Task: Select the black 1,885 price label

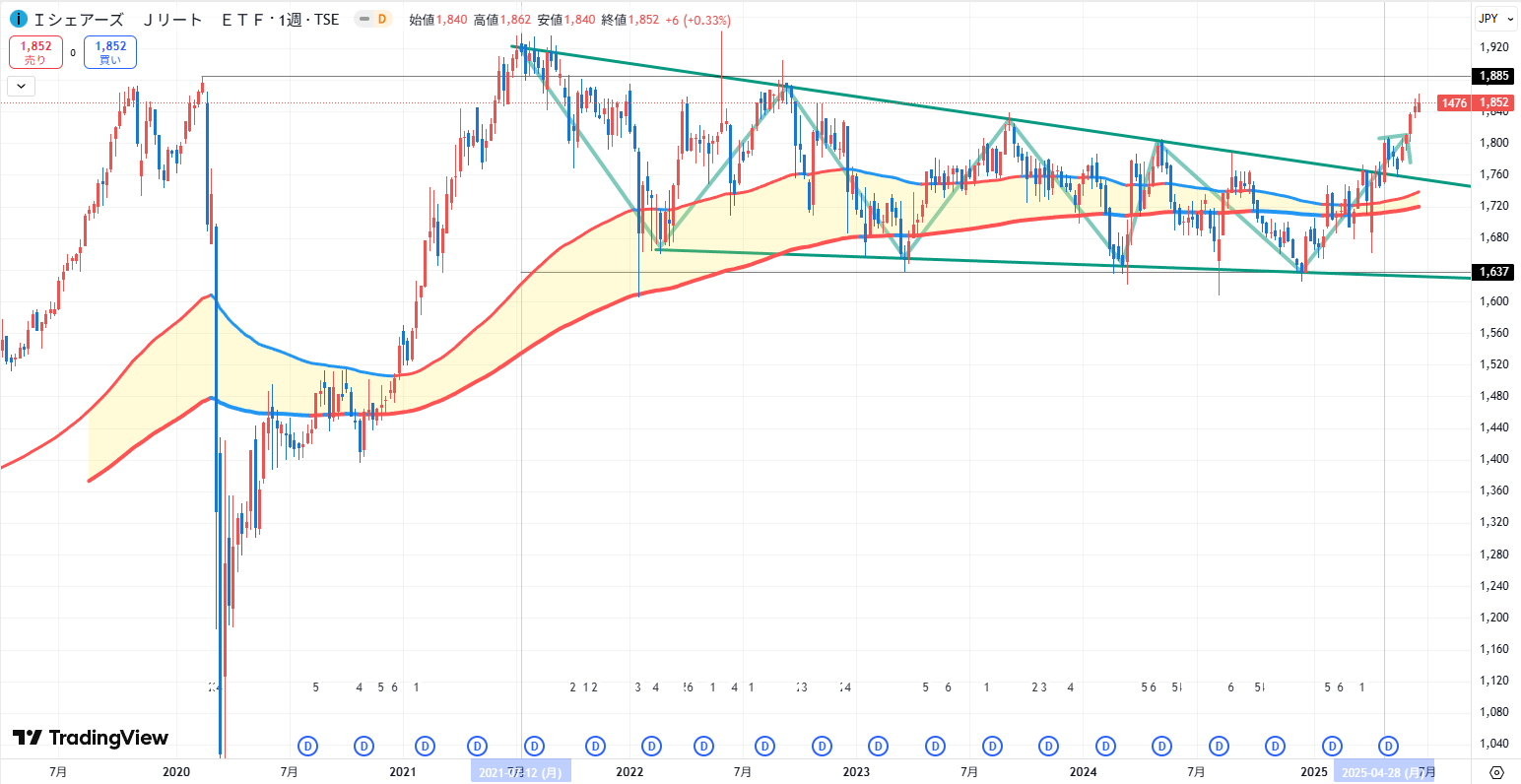Action: [x=1493, y=76]
